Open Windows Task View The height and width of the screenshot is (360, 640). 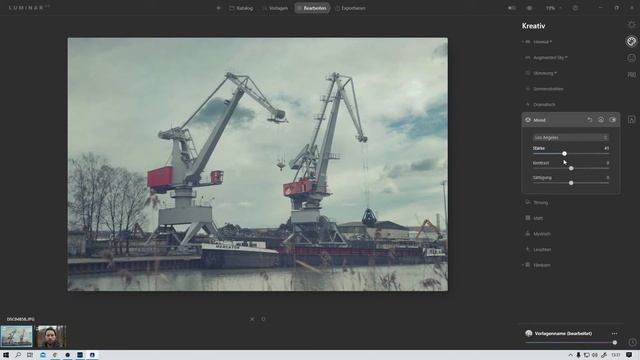[x=30, y=355]
